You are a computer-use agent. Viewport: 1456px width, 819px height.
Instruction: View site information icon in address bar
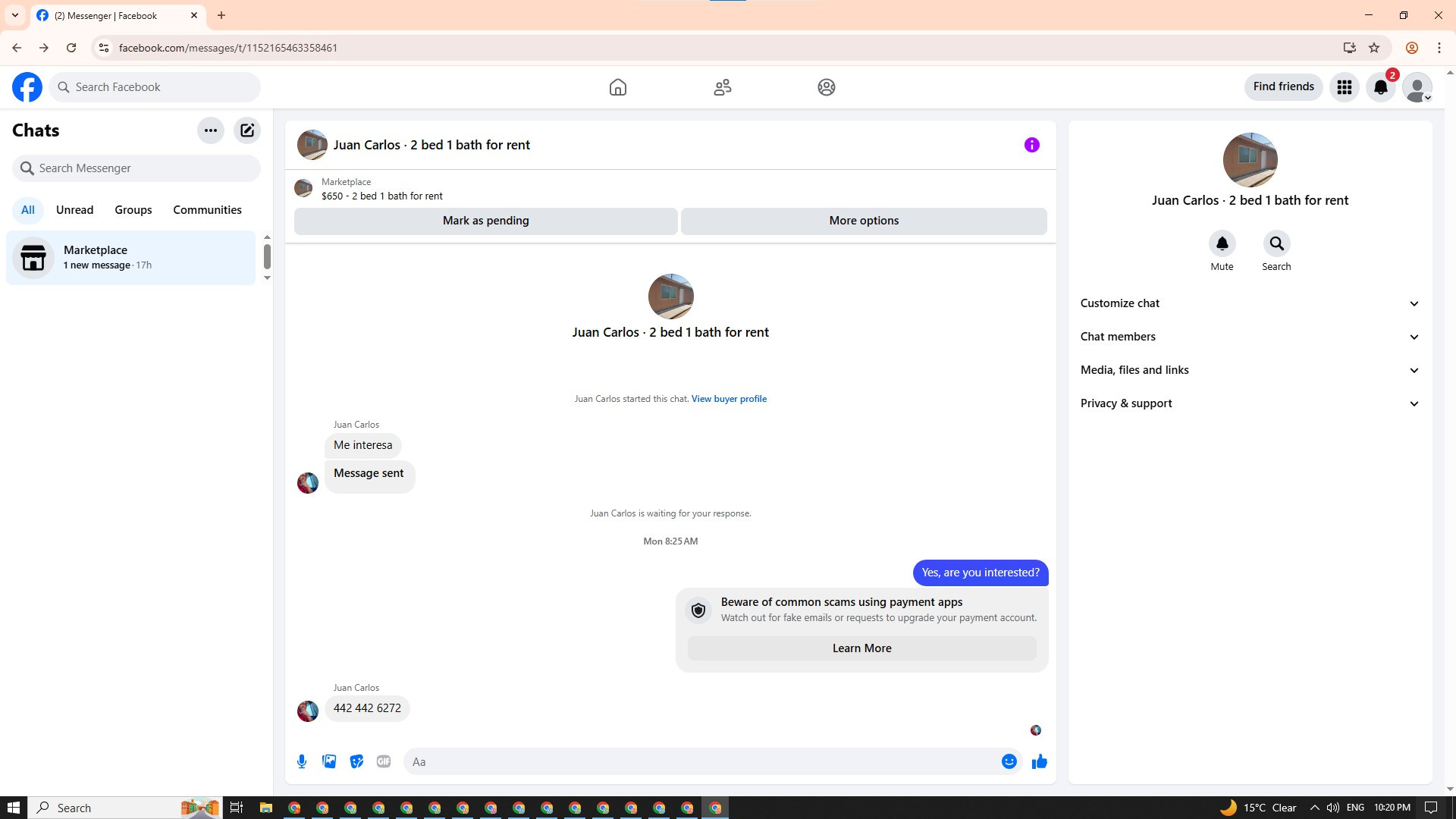(x=104, y=48)
